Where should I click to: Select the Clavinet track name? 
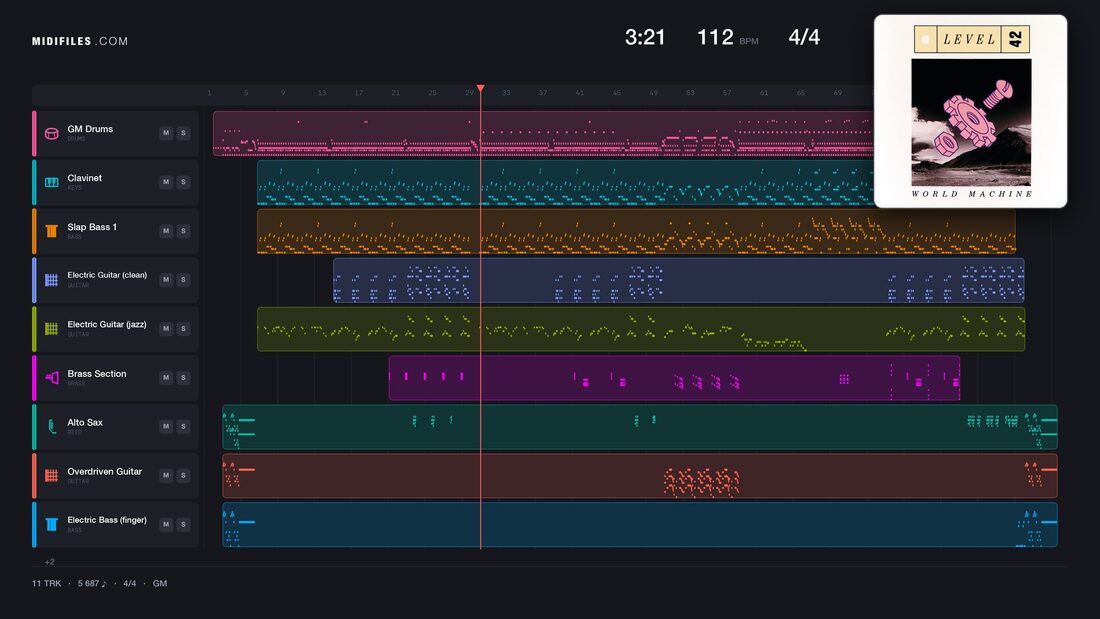click(x=84, y=178)
